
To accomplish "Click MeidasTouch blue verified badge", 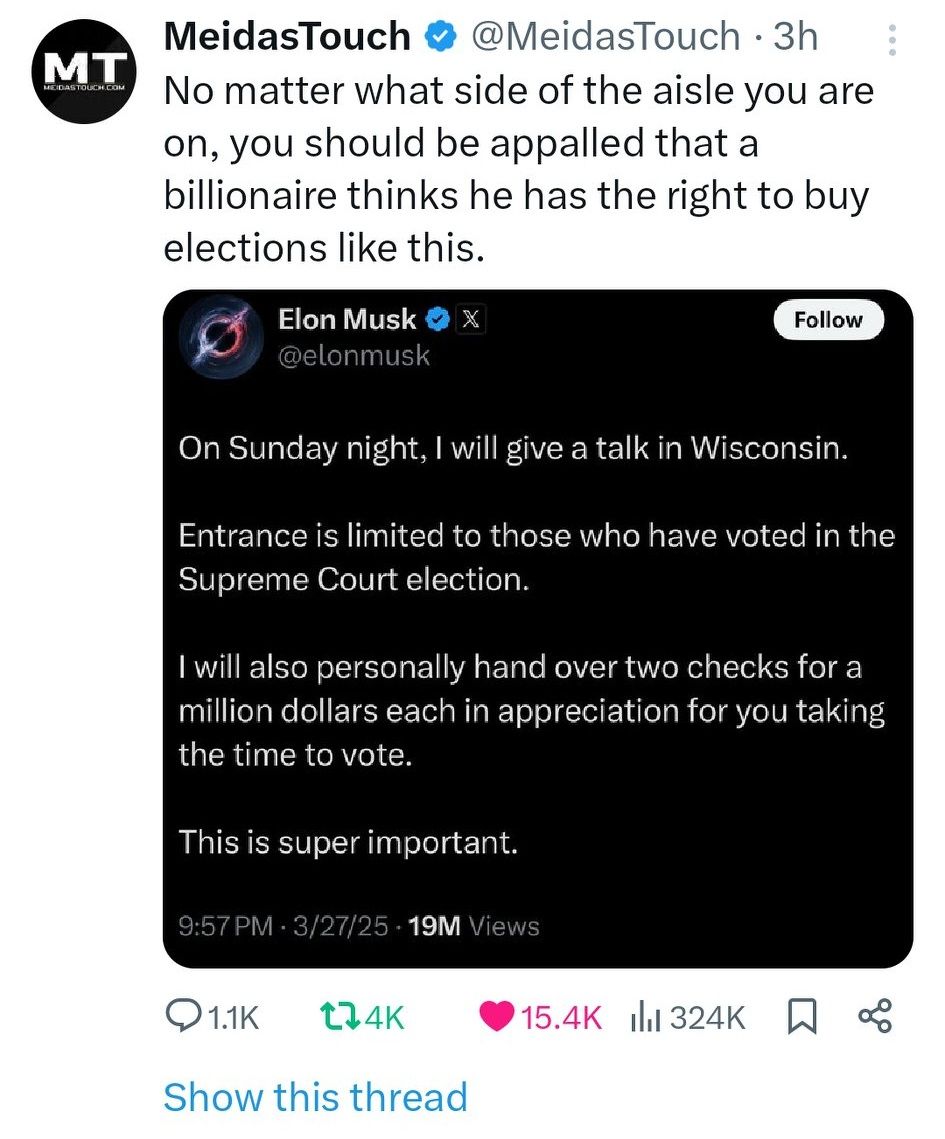I will tap(438, 38).
